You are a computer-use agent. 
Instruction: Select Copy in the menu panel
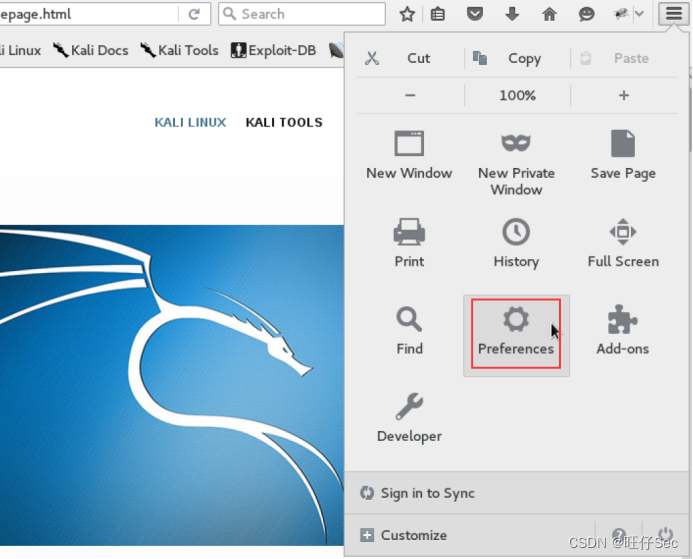coord(518,58)
